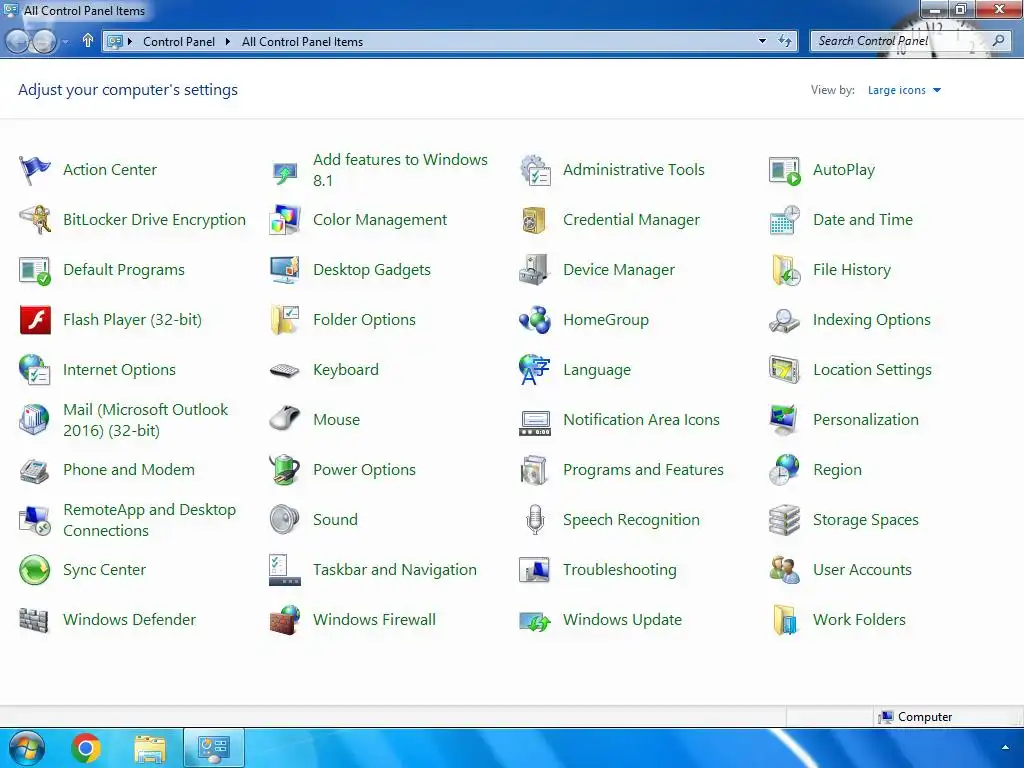The width and height of the screenshot is (1024, 768).
Task: Click the Mouse icon
Action: pyautogui.click(x=285, y=420)
